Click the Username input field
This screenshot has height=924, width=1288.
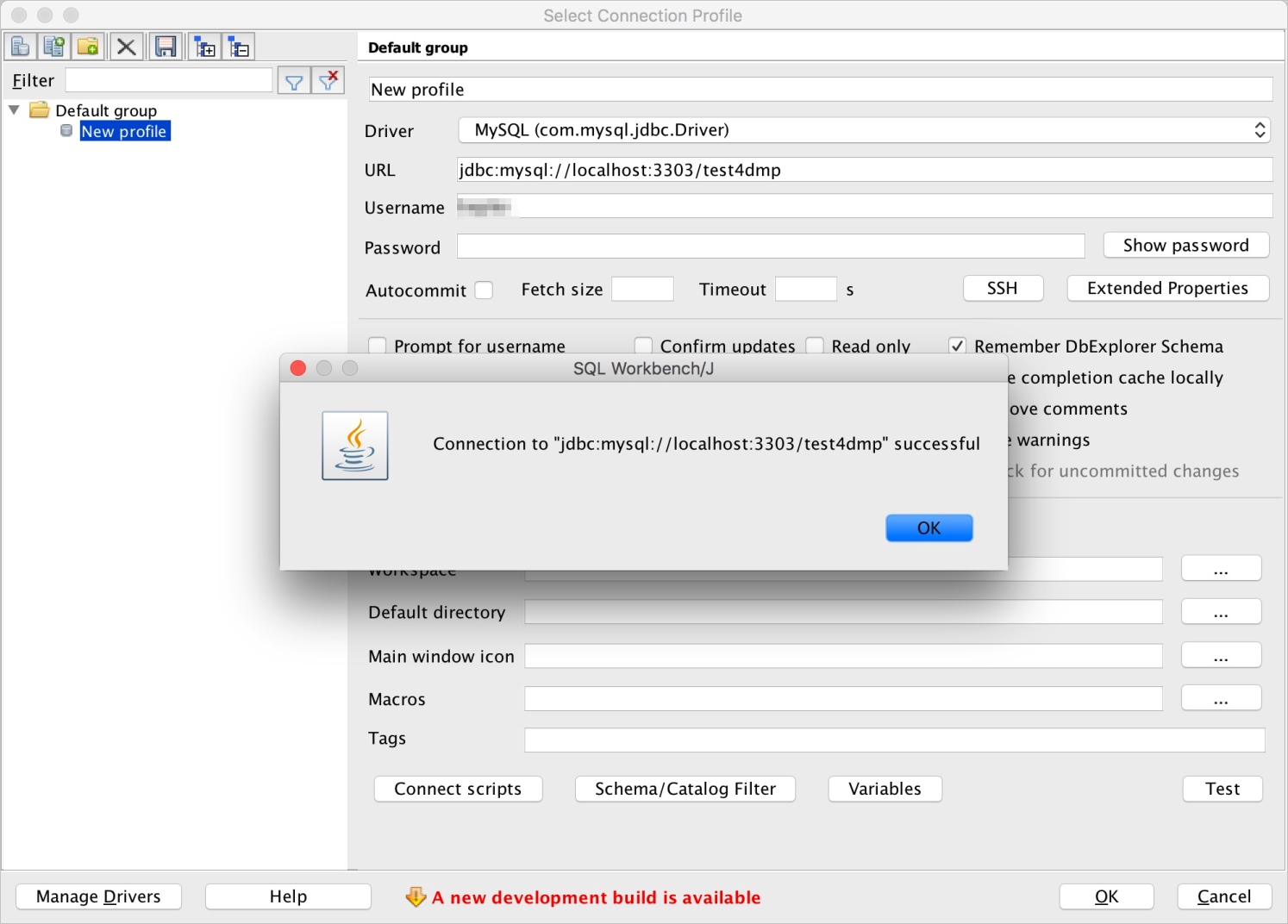(x=865, y=206)
